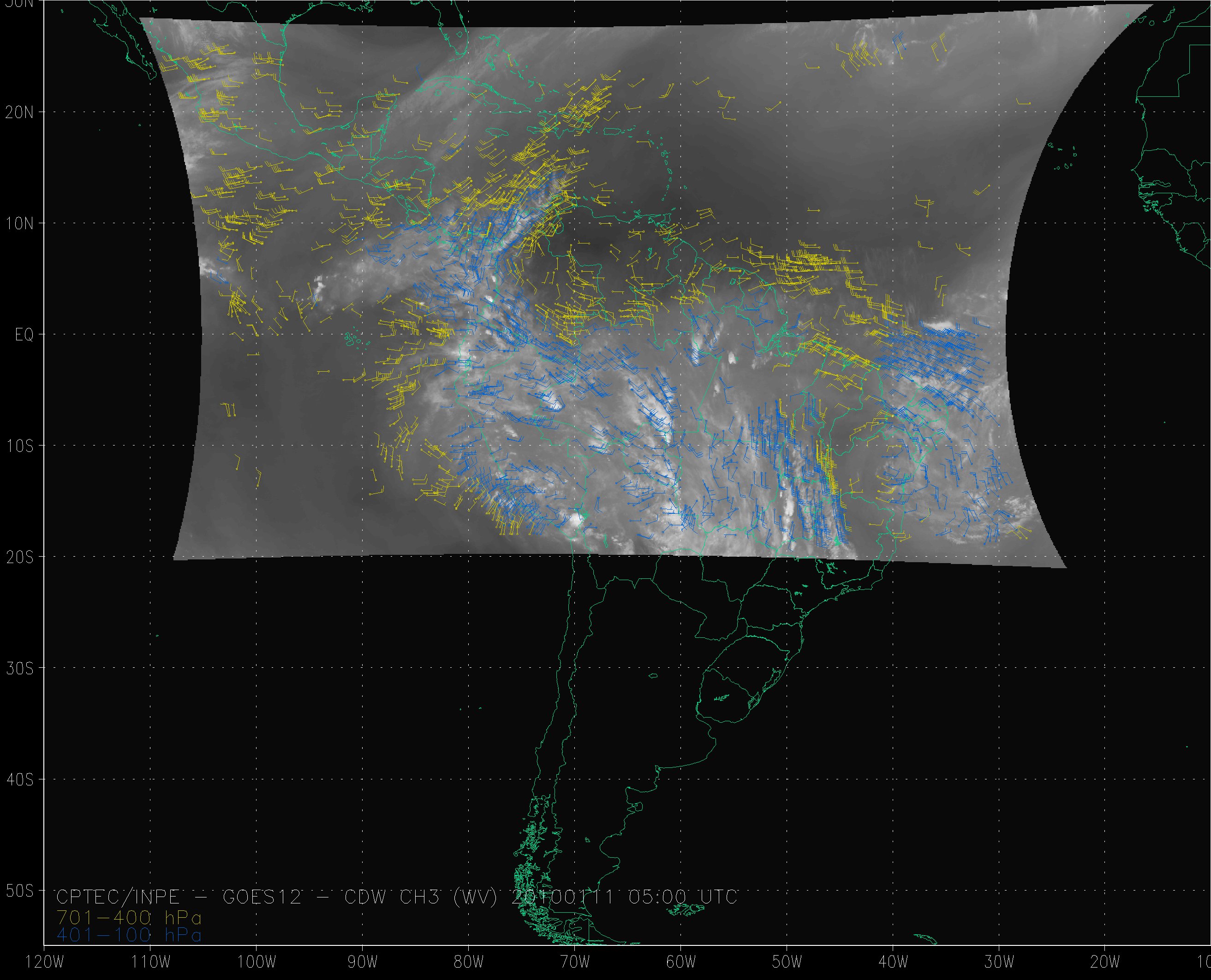Click the EQ equator axis label
The width and height of the screenshot is (1211, 980).
point(24,335)
